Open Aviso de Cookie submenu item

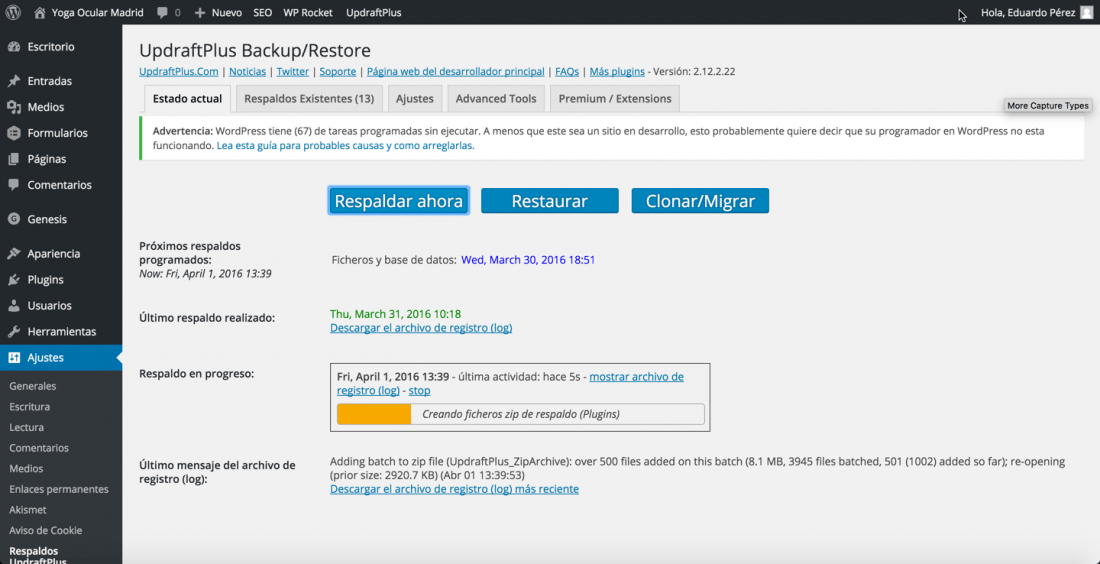[46, 530]
